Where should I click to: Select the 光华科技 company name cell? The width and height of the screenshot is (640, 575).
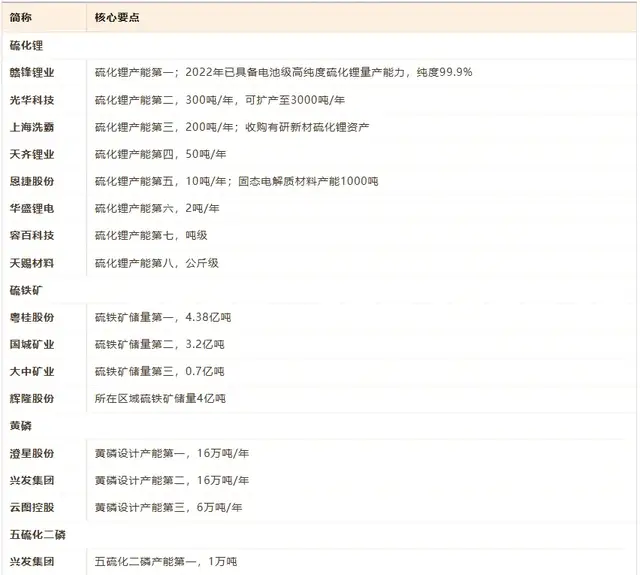pyautogui.click(x=32, y=100)
